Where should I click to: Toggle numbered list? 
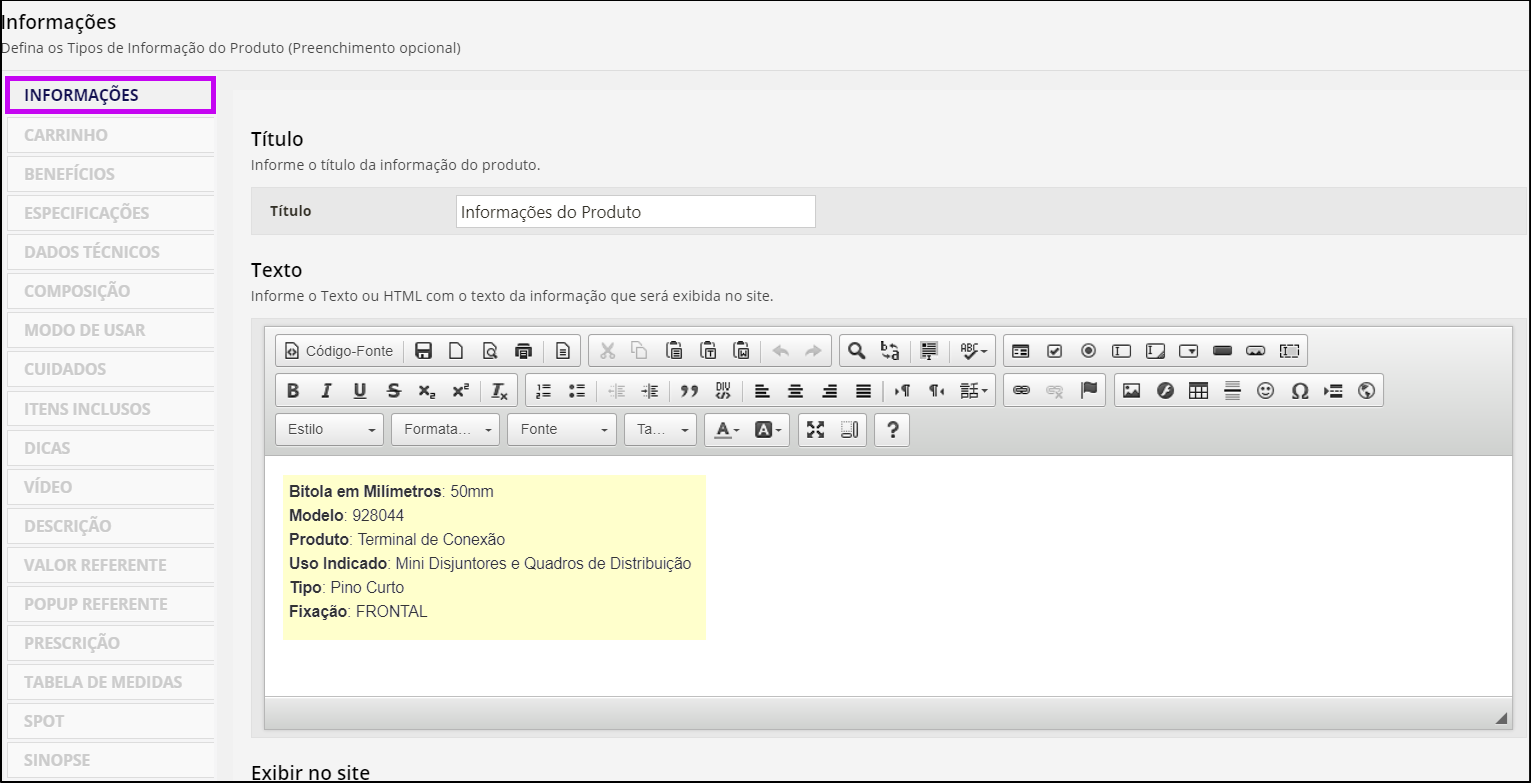(x=544, y=391)
